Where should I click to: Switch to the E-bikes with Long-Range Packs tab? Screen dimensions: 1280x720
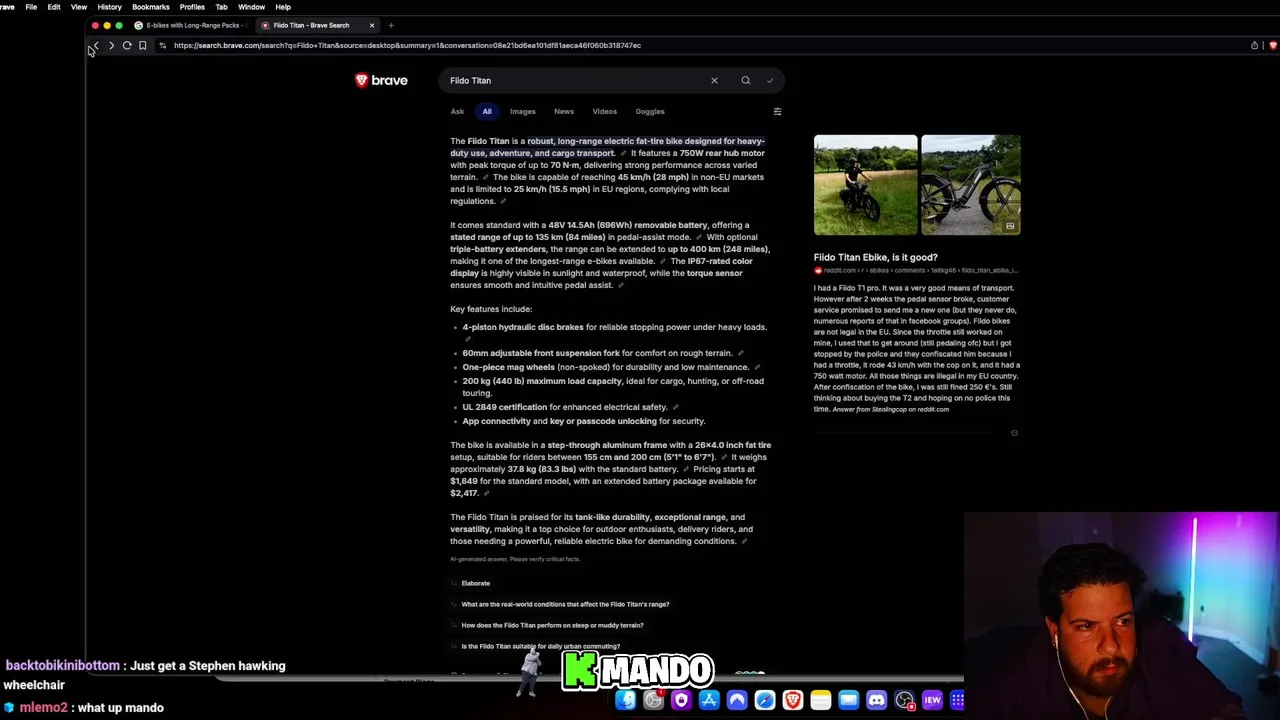(189, 25)
